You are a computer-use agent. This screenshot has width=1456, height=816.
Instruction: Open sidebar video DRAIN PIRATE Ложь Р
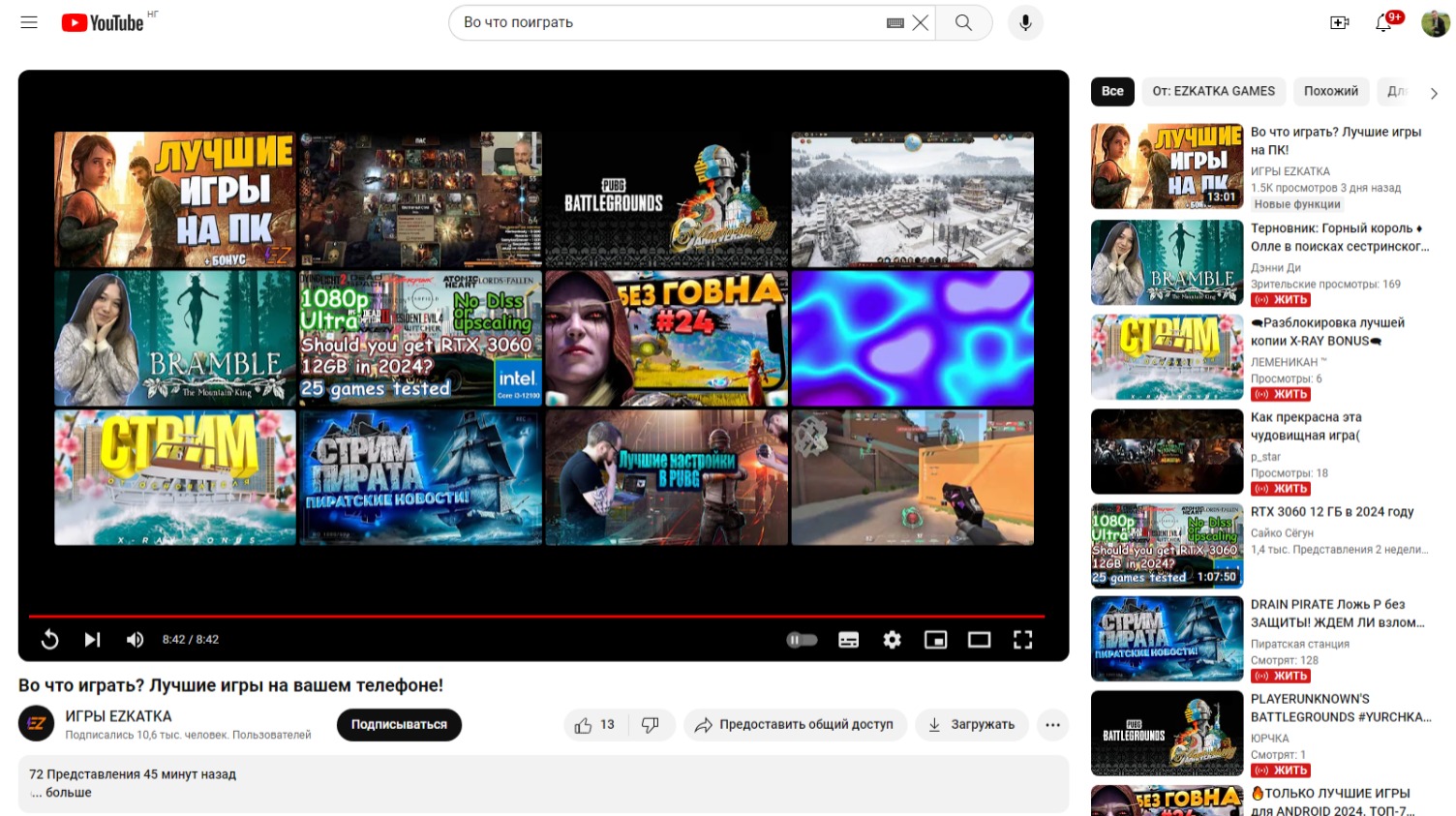1338,613
